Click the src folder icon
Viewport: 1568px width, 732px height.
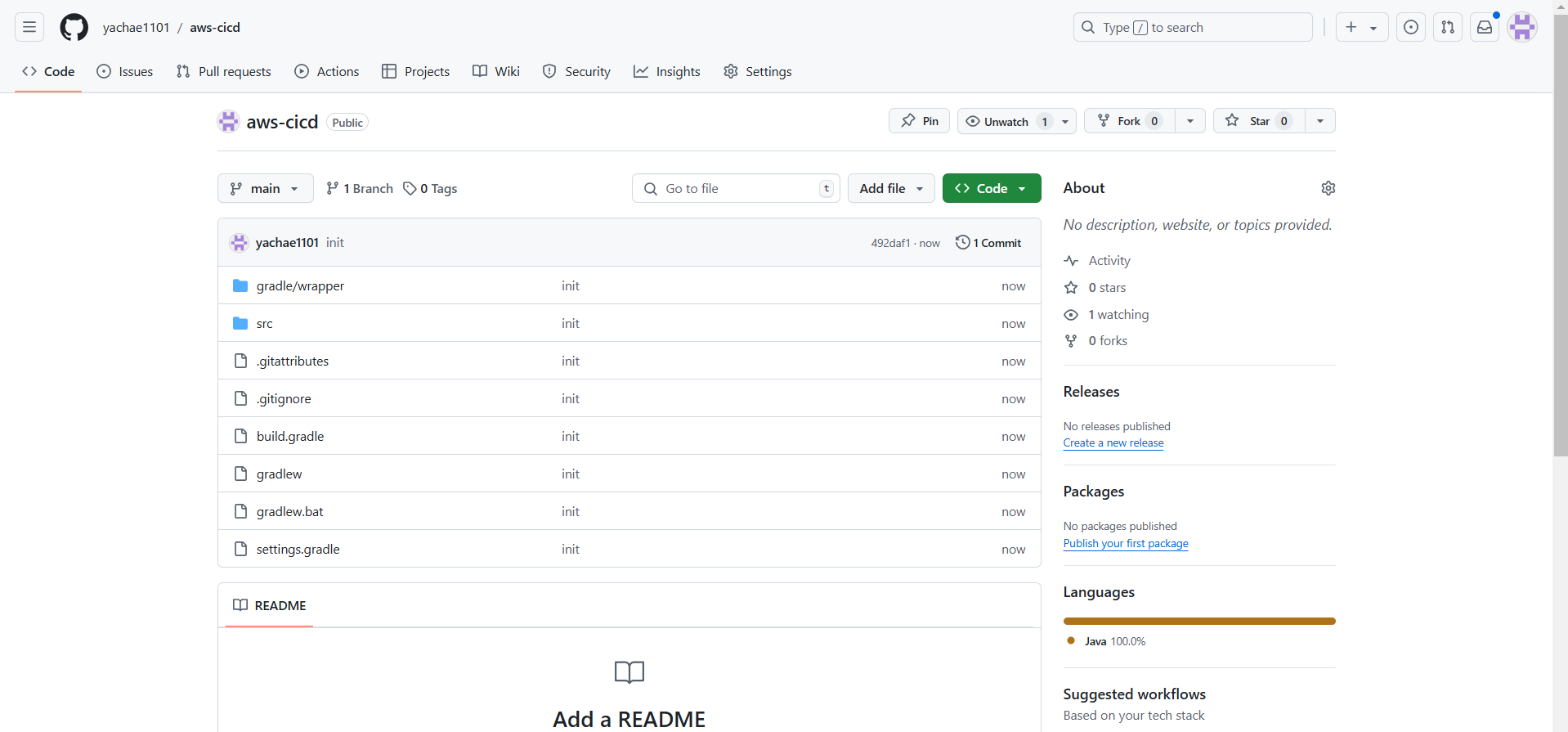(x=240, y=323)
